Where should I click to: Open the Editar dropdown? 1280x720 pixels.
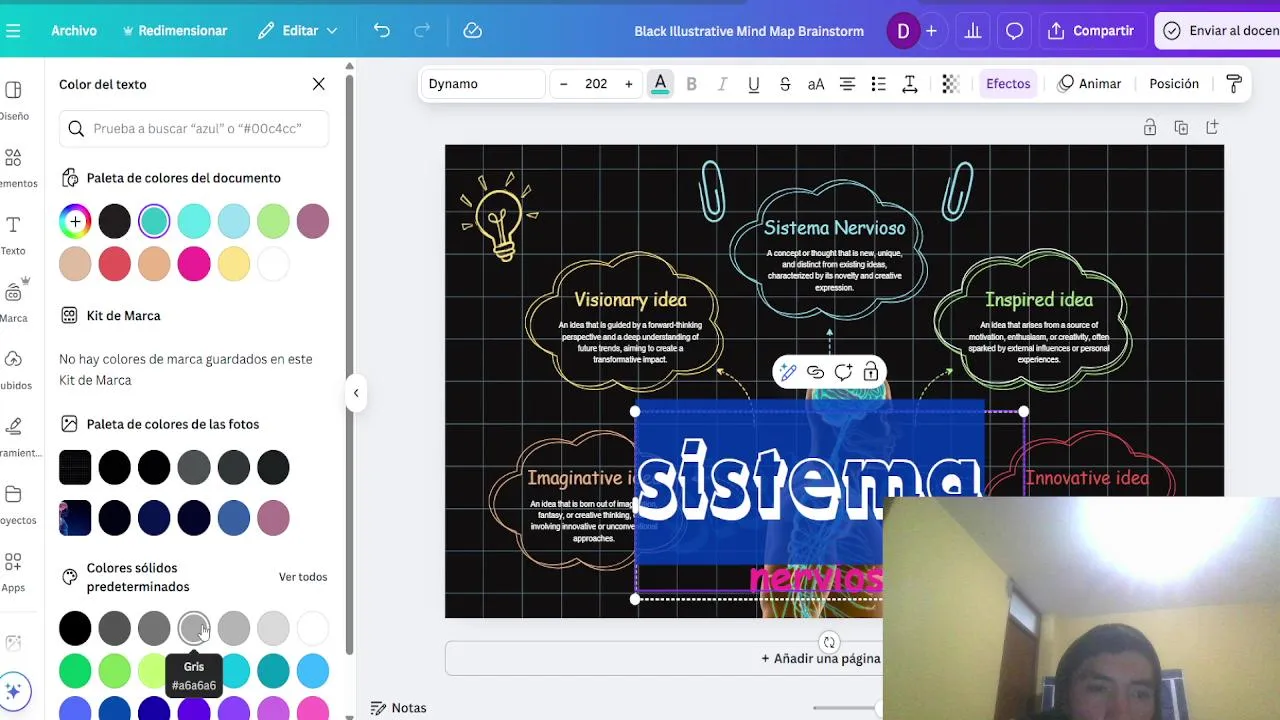(x=298, y=31)
